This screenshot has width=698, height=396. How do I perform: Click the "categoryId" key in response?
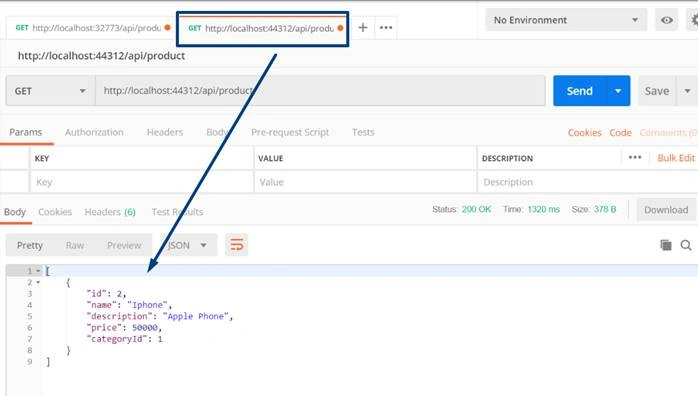[x=117, y=339]
